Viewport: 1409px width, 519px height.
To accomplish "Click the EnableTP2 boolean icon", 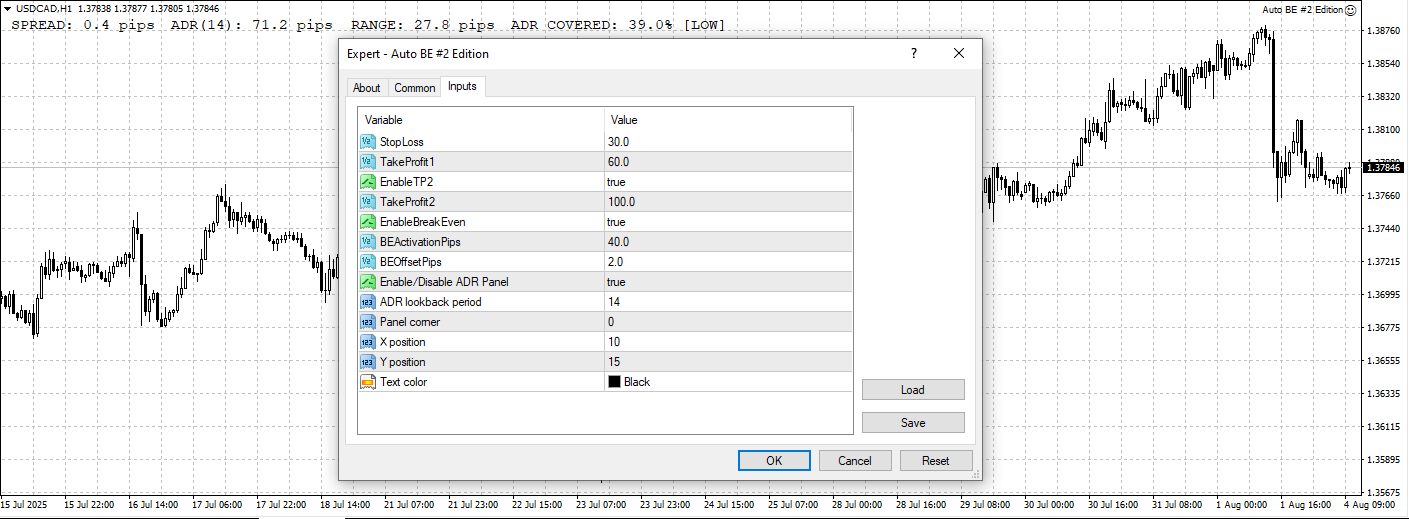I will 367,182.
